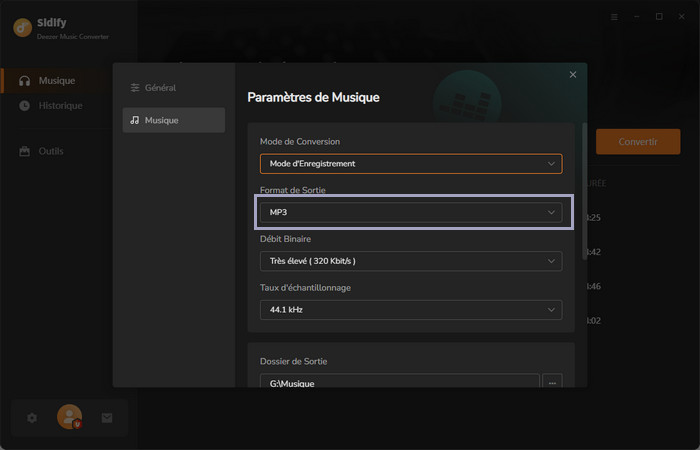Expand the Débit Binaire dropdown
Image resolution: width=700 pixels, height=450 pixels.
(x=410, y=261)
